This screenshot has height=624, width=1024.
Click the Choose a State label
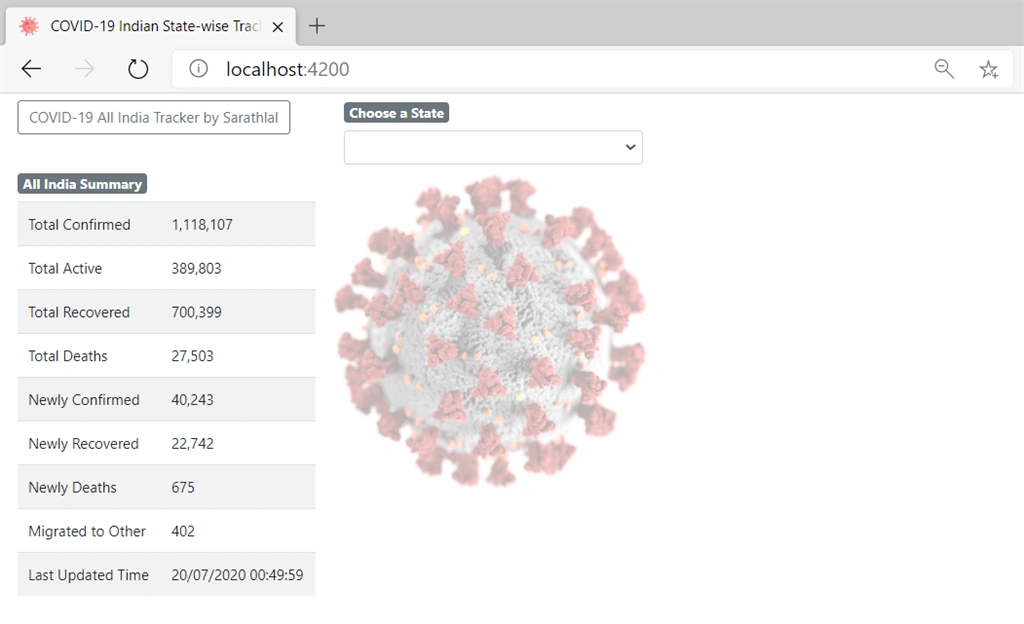(396, 113)
